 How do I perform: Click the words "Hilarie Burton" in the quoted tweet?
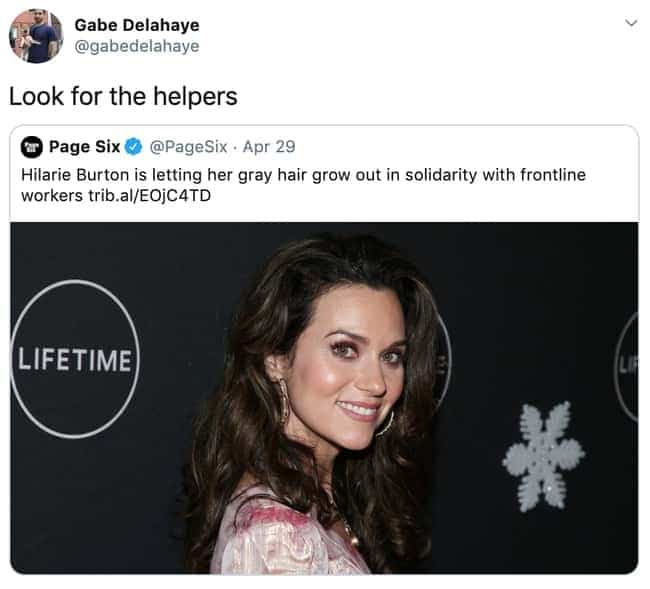(75, 175)
